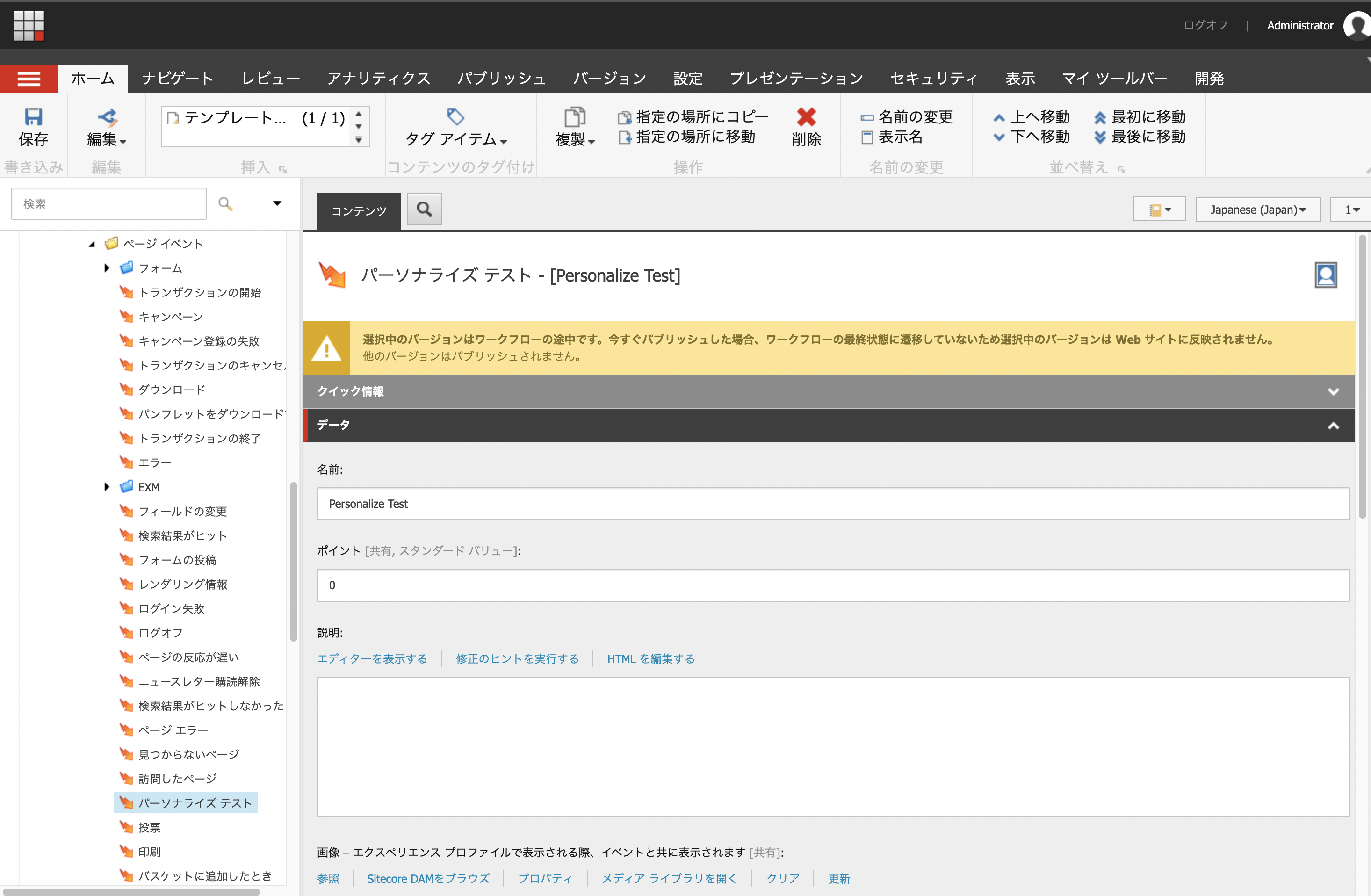Click the Display name (表示名) command
1371x896 pixels.
point(892,137)
